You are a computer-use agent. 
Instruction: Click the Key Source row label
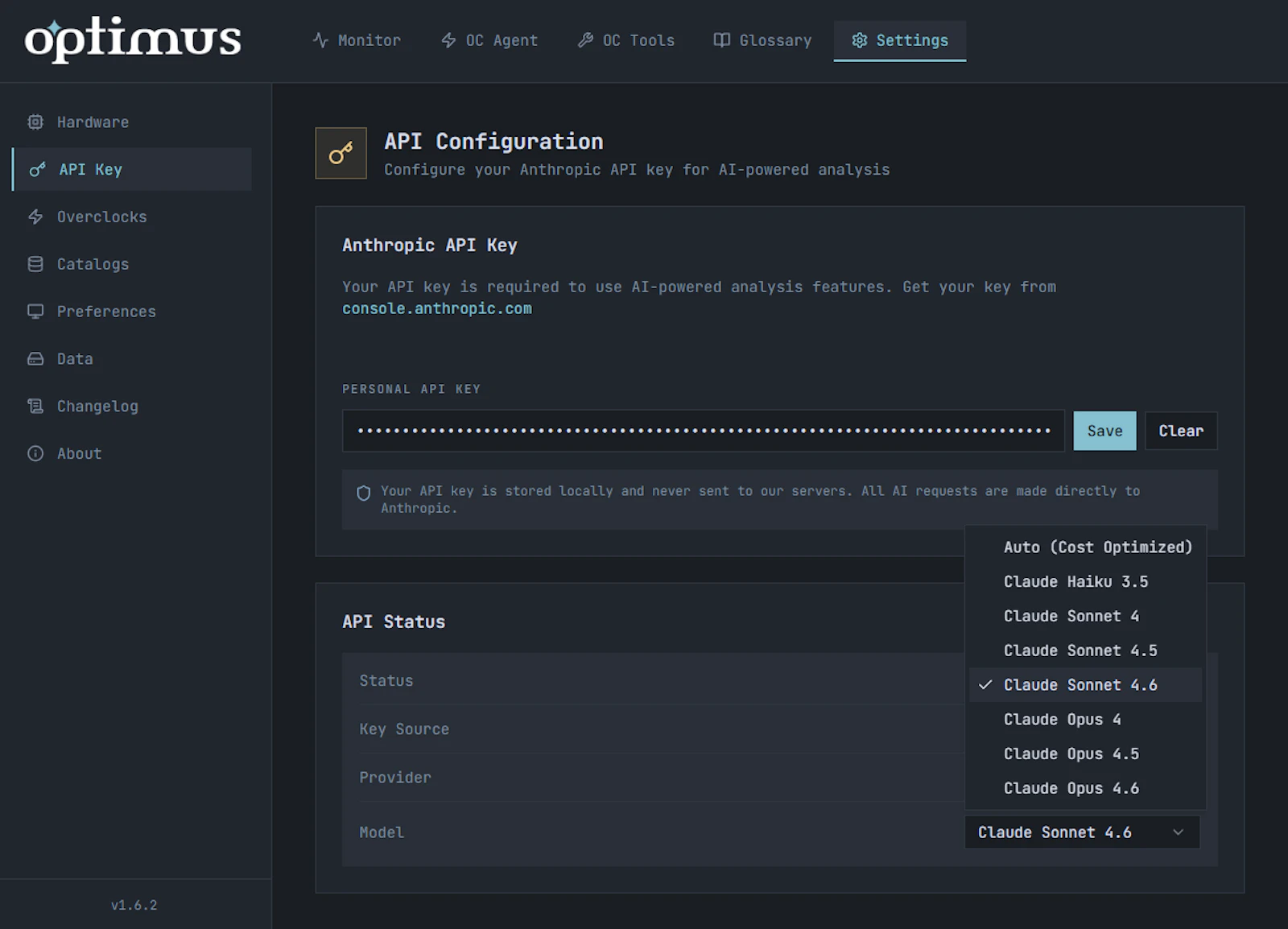(x=404, y=729)
